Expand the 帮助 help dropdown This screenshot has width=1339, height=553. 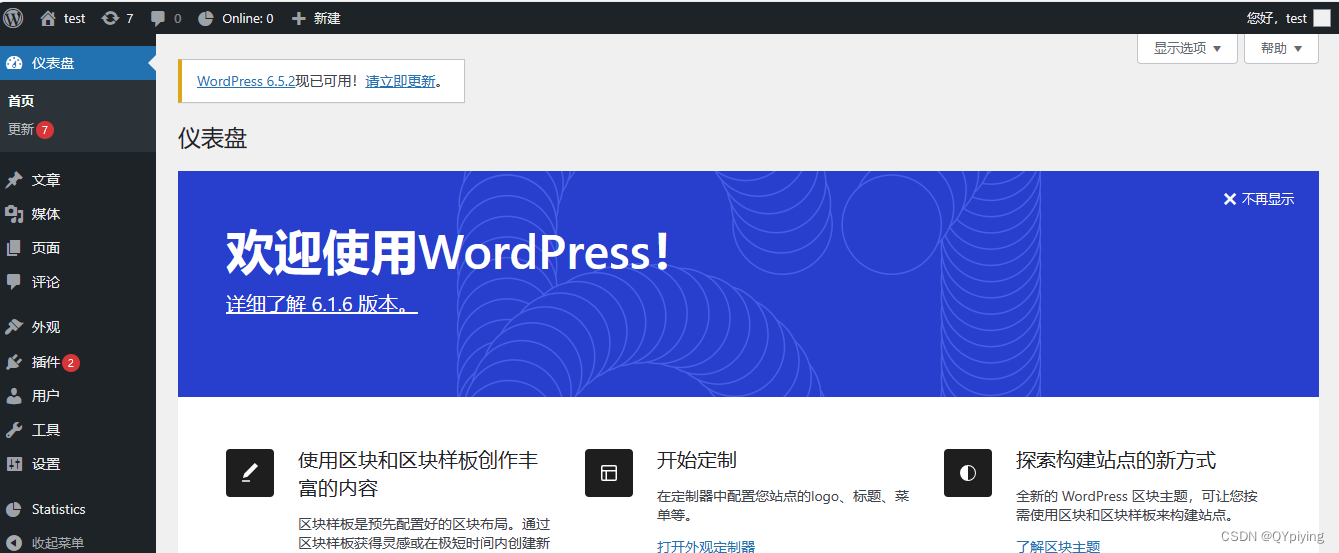(x=1281, y=48)
